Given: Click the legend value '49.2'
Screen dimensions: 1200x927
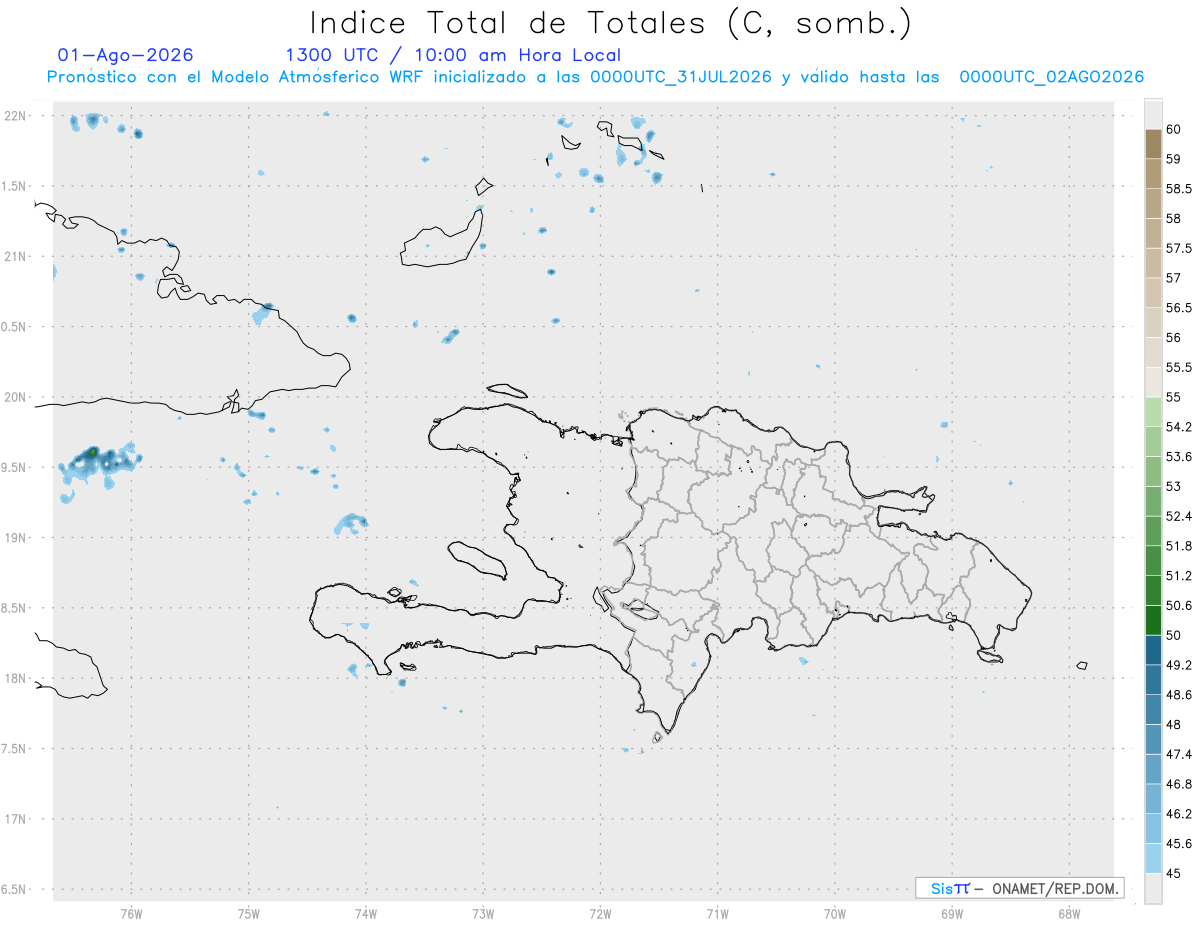Looking at the screenshot, I should pos(1179,665).
